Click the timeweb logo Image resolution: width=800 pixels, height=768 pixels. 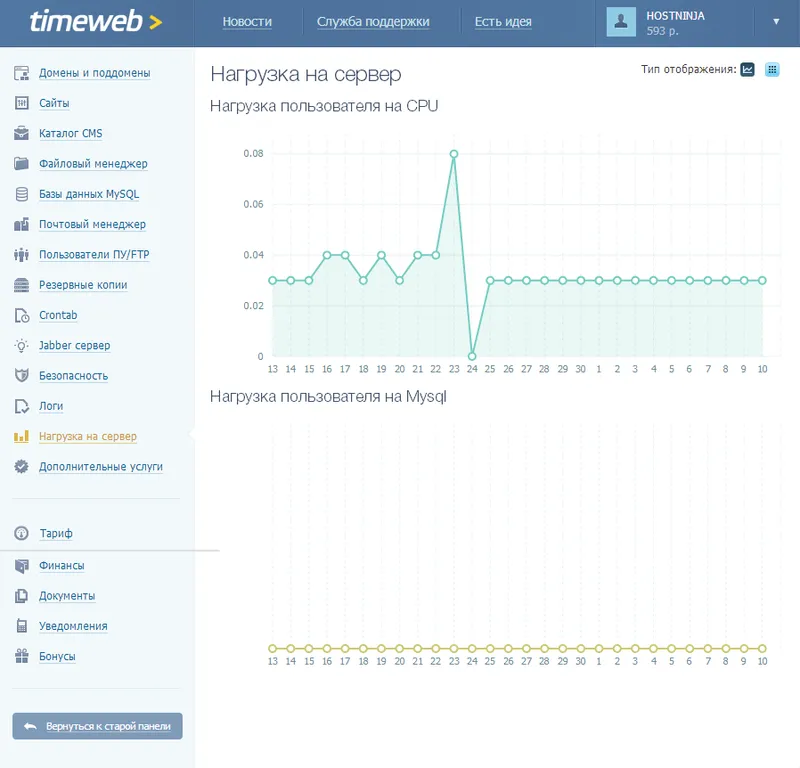pyautogui.click(x=96, y=21)
